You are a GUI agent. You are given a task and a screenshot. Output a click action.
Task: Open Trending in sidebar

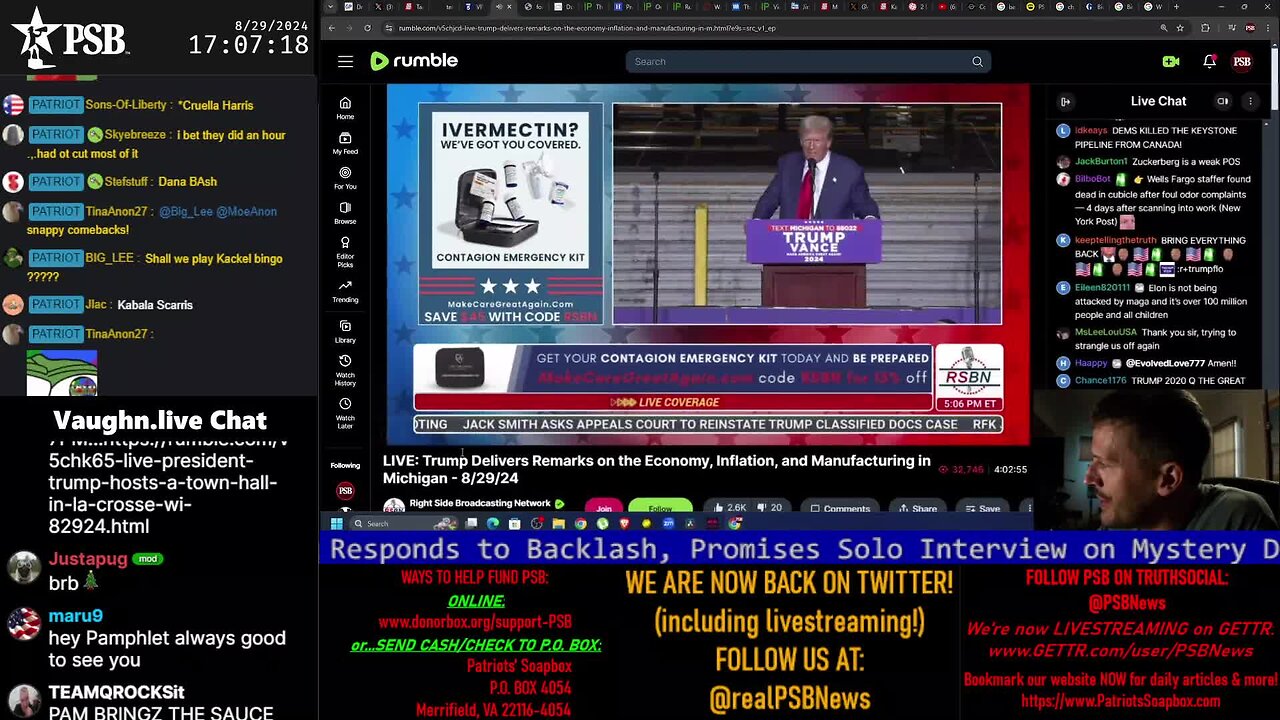coord(345,291)
